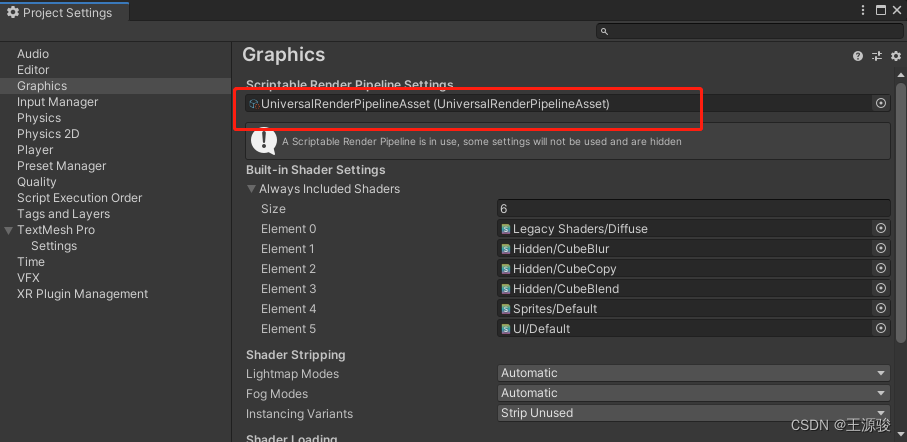Image resolution: width=907 pixels, height=442 pixels.
Task: Click the shader icon beside Hidden/CubeCopy
Action: [x=506, y=269]
